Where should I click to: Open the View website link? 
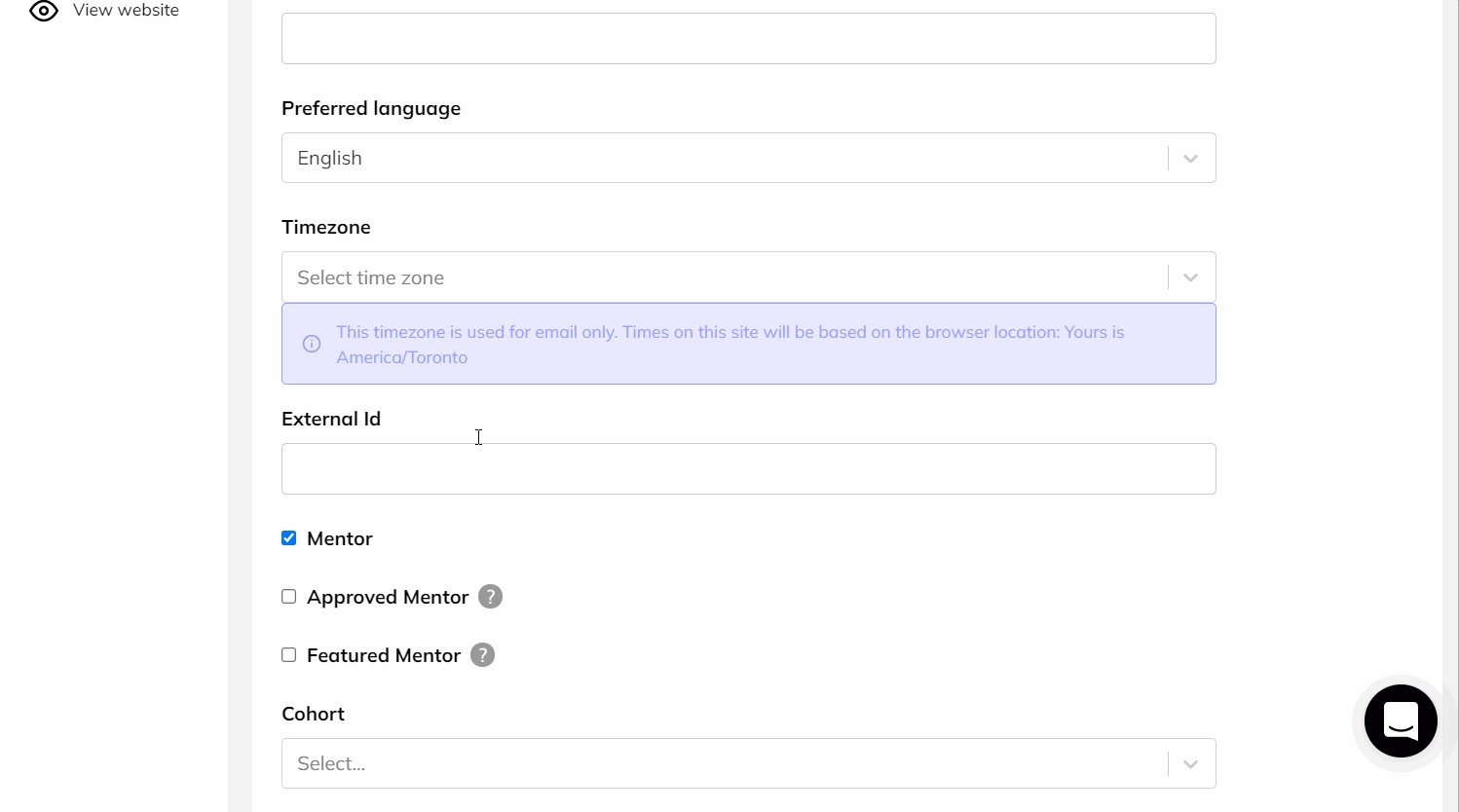[x=126, y=11]
